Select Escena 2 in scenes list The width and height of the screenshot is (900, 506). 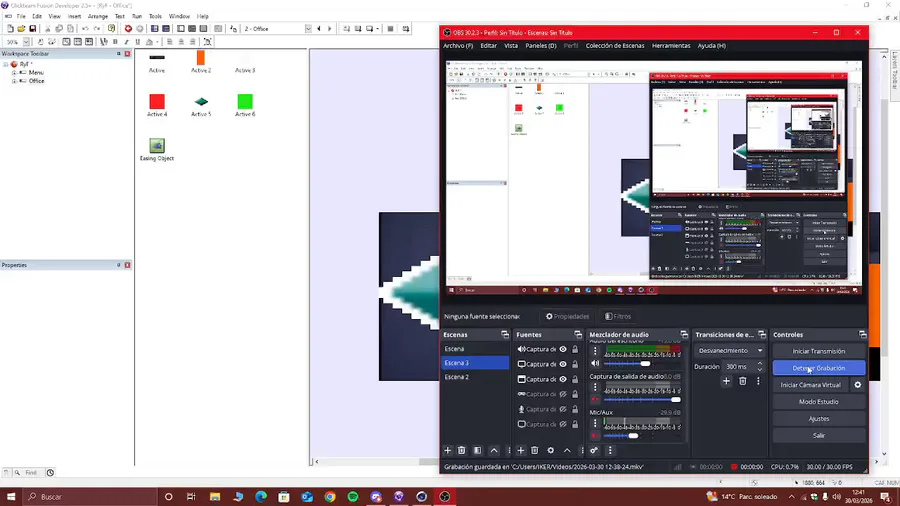tap(475, 377)
